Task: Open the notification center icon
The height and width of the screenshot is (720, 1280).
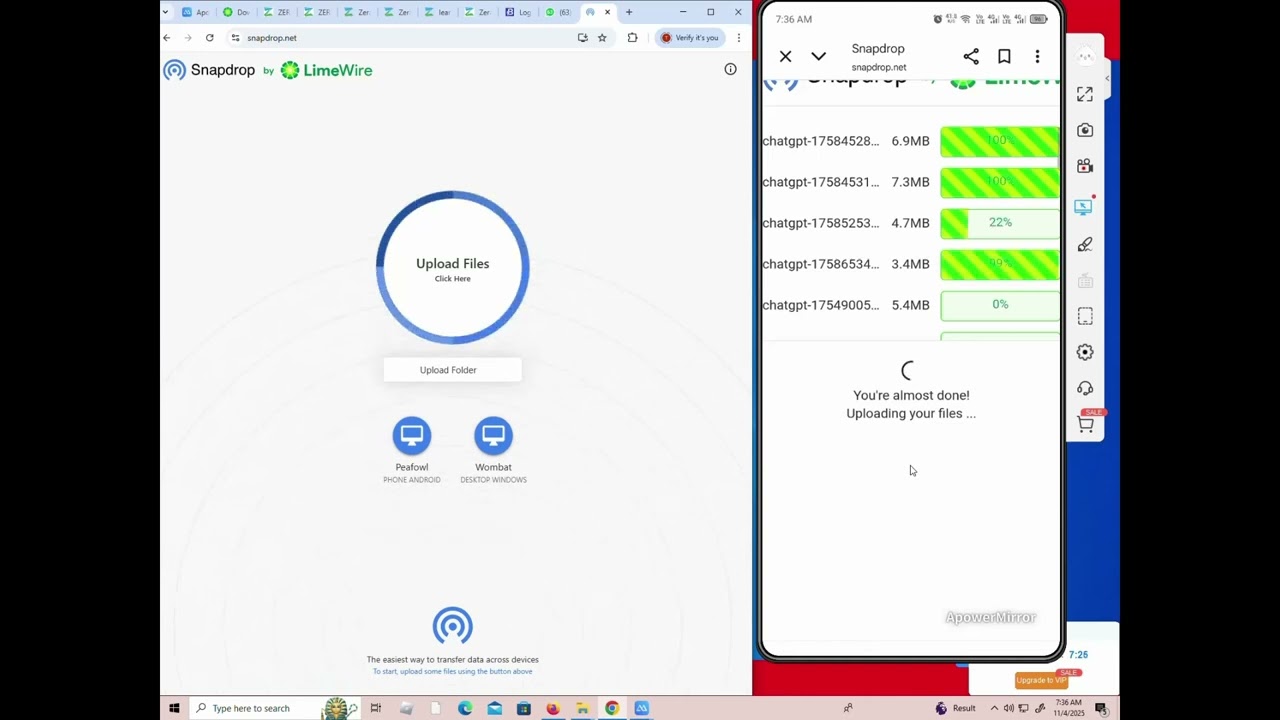Action: point(1101,708)
